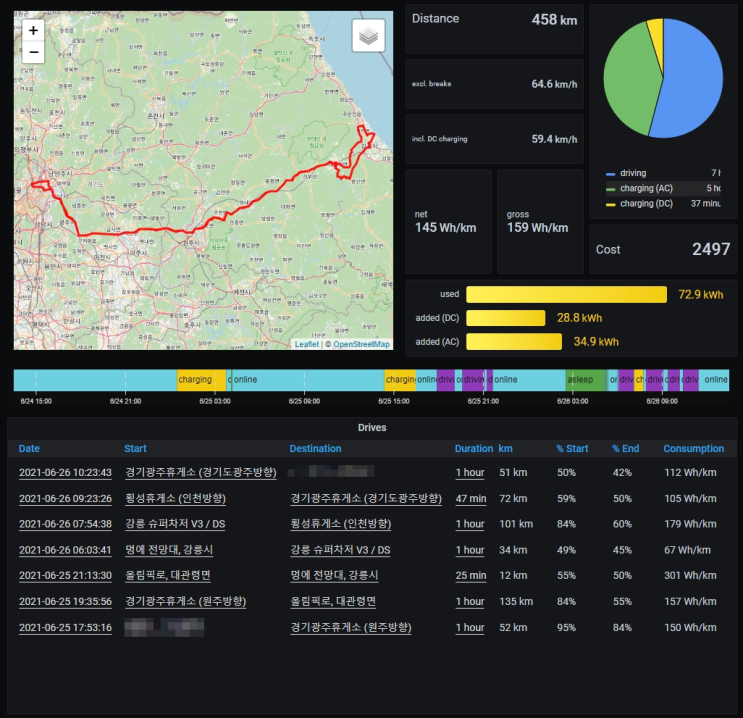Sort drives table by % Start column
This screenshot has height=718, width=743.
click(572, 448)
